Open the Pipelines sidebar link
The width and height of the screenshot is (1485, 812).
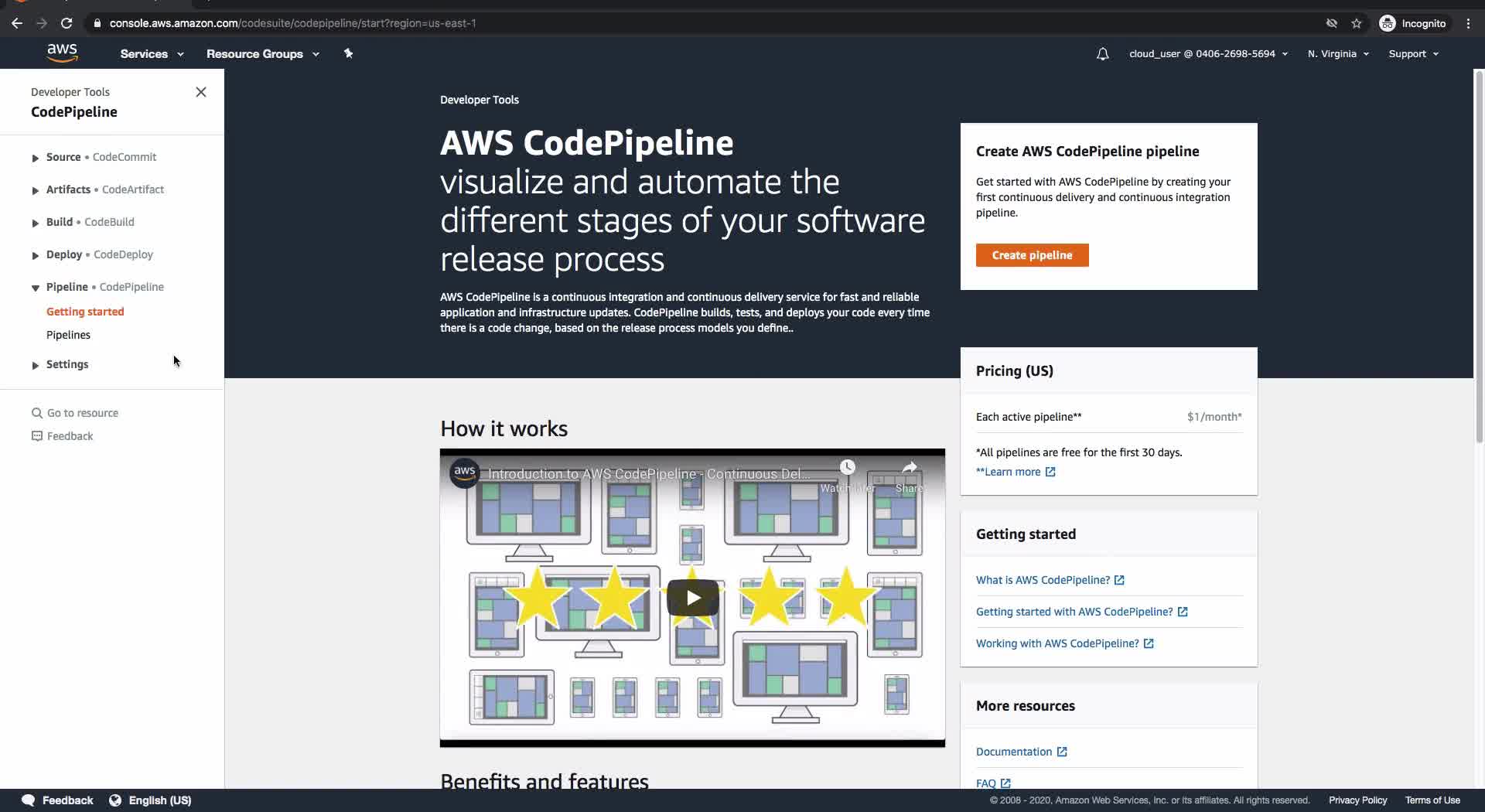click(x=68, y=335)
